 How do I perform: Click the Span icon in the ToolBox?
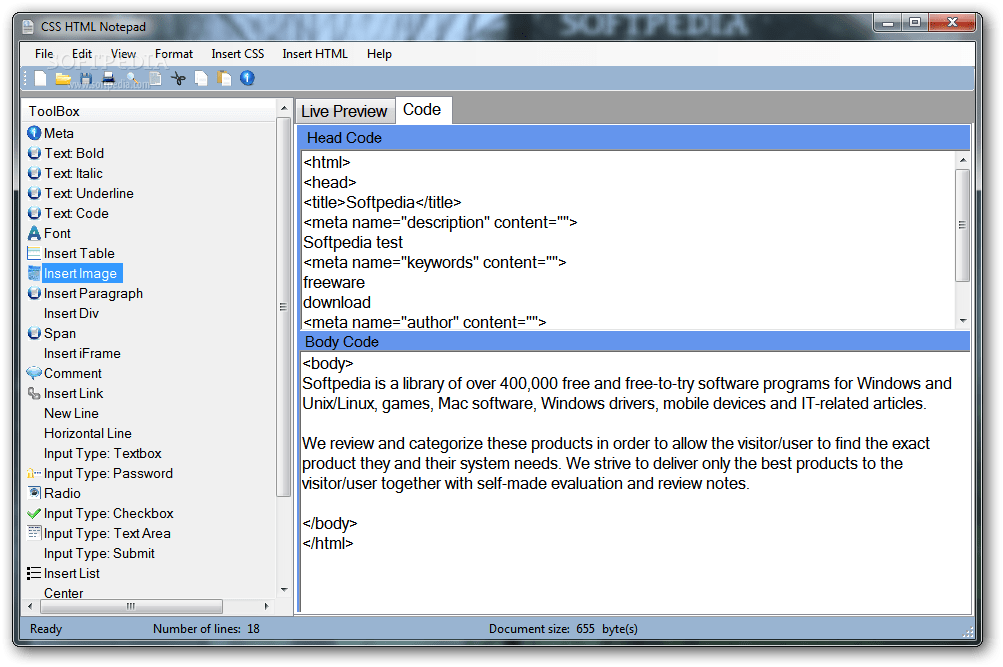[34, 333]
